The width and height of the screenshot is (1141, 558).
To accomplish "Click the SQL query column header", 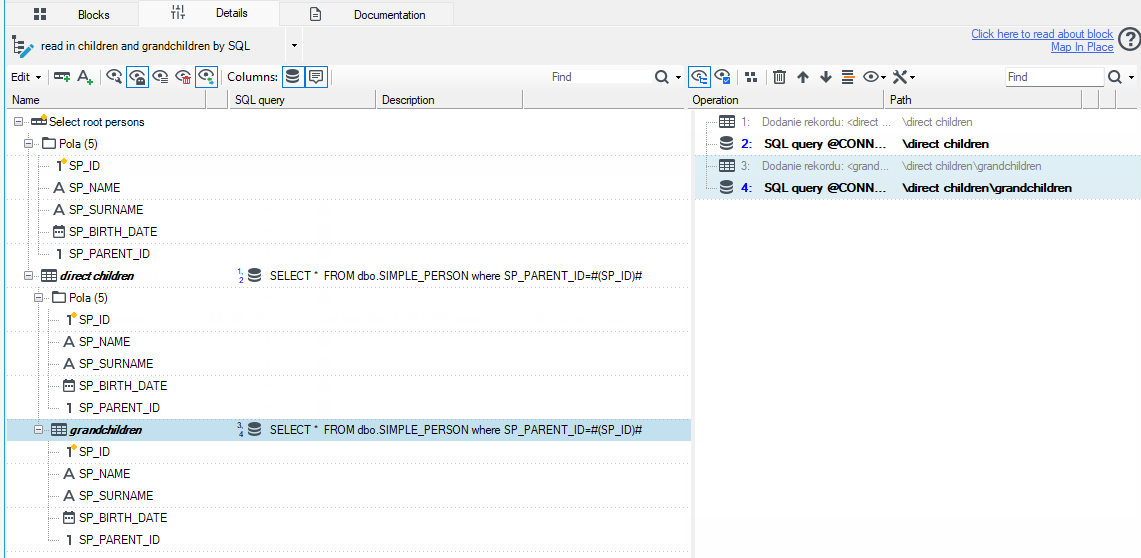I will [302, 100].
